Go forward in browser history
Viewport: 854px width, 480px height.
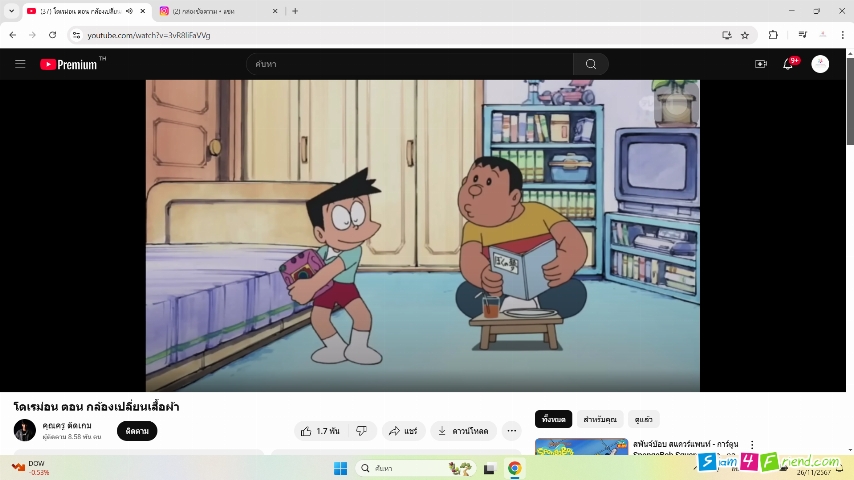[x=32, y=35]
